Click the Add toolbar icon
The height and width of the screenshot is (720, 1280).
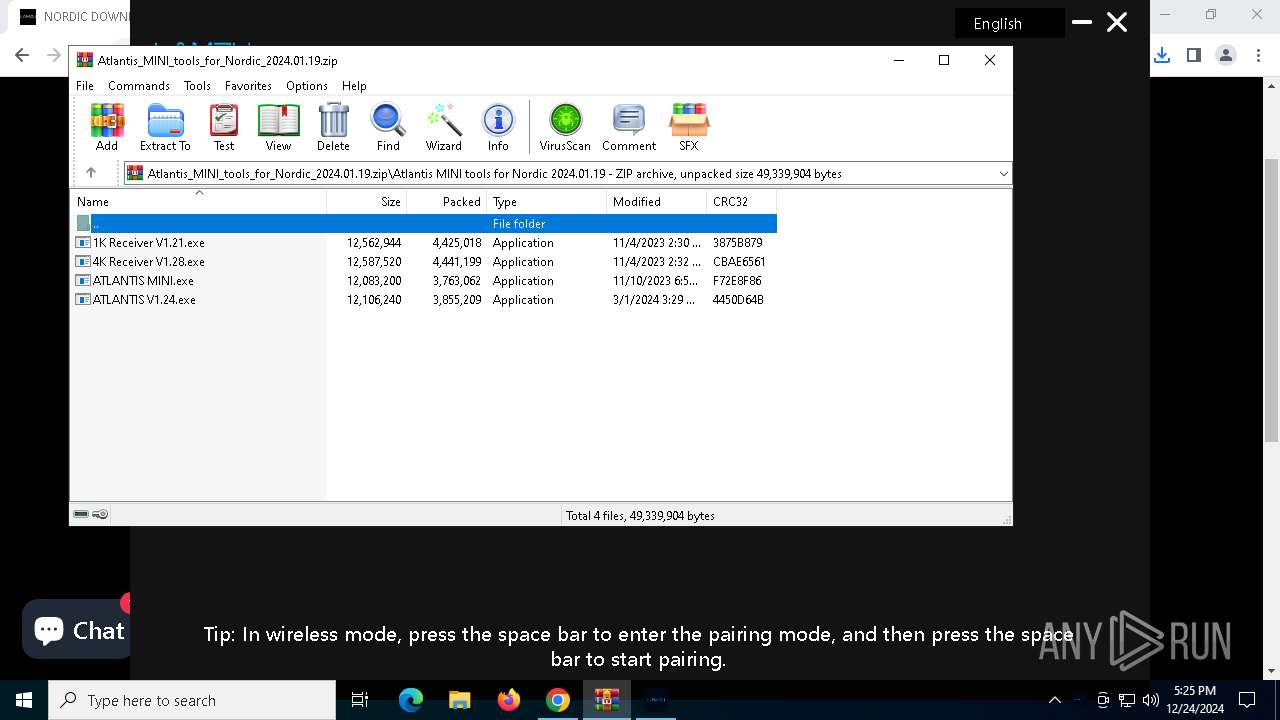pos(107,127)
